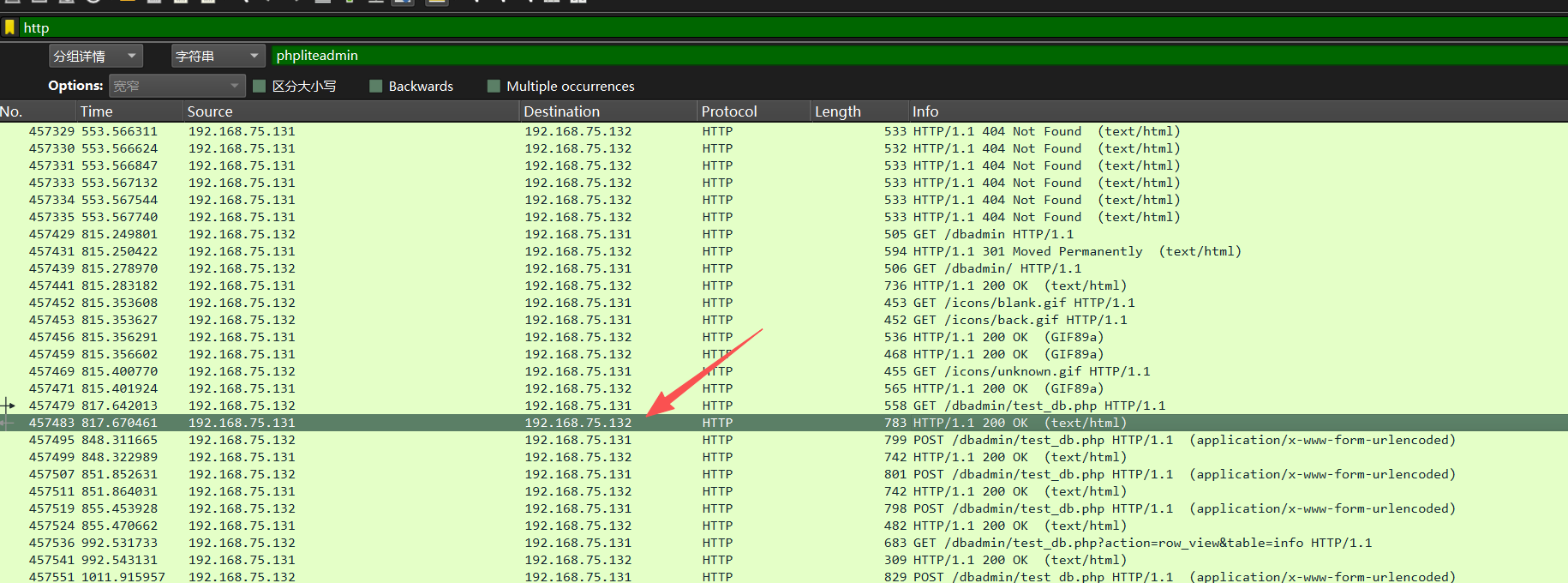Click the Info column header
This screenshot has width=1568, height=583.
pyautogui.click(x=1238, y=111)
